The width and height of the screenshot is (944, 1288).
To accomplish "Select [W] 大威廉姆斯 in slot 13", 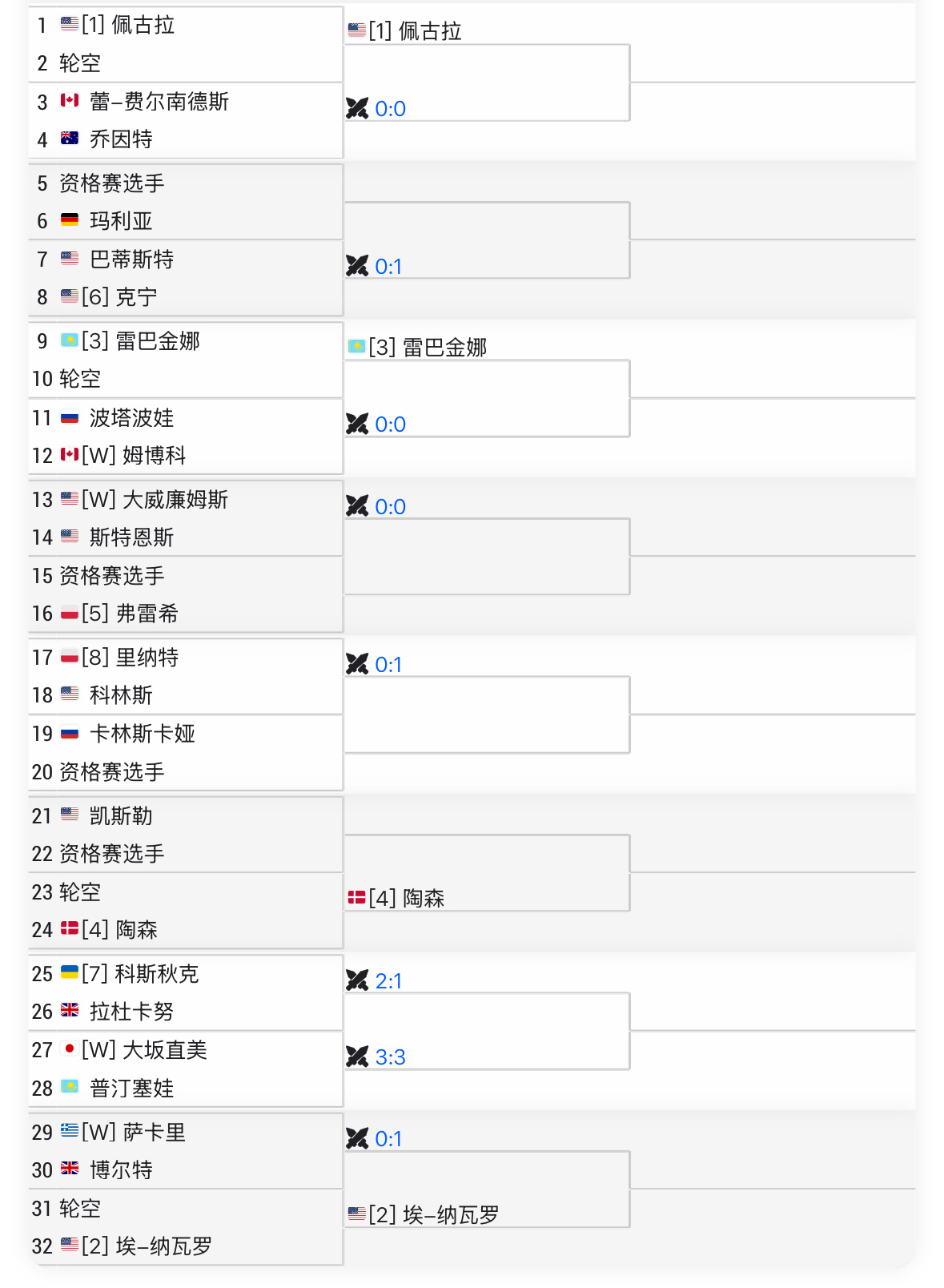I will click(x=155, y=500).
